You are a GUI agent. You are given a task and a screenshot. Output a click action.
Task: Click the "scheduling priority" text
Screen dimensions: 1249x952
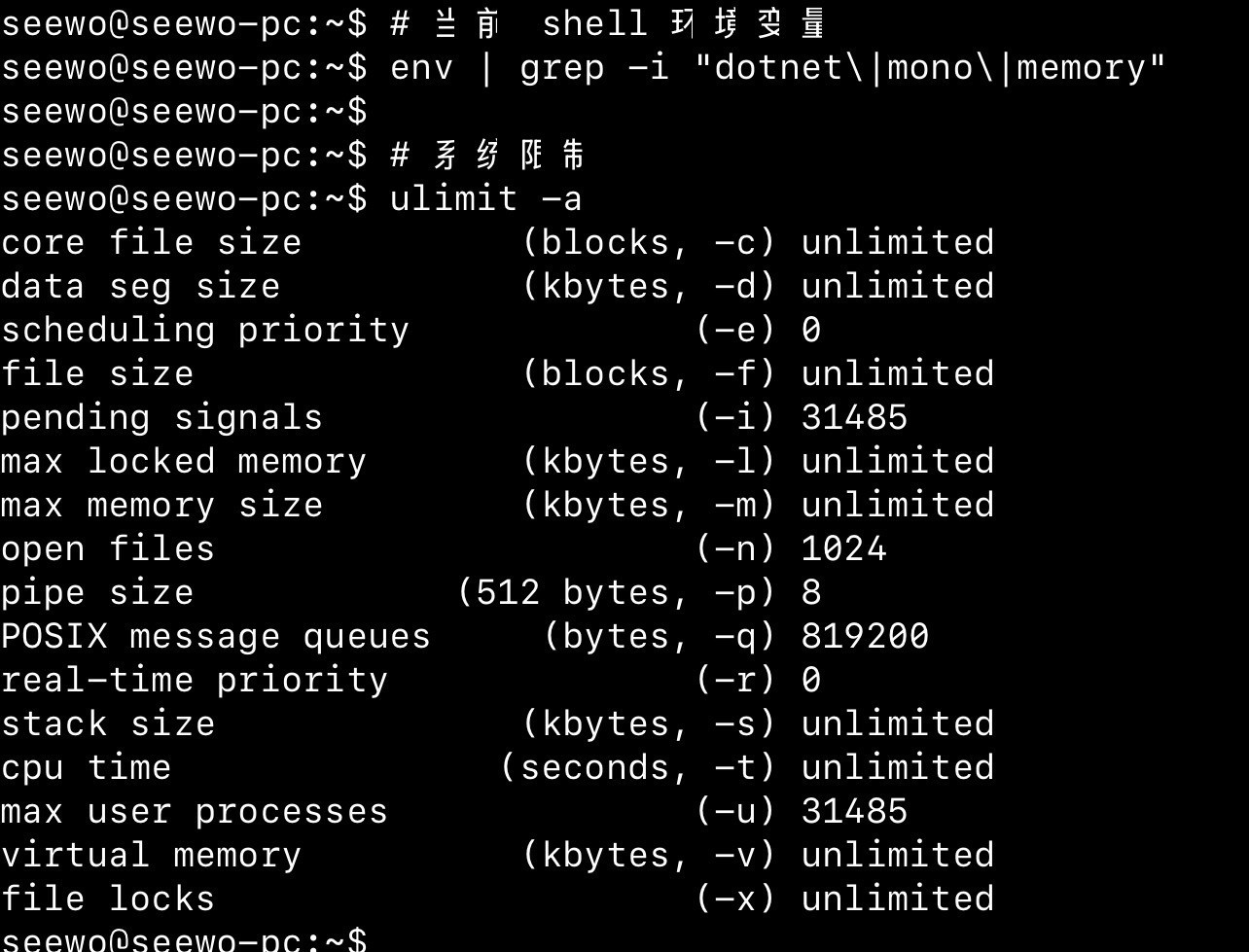click(204, 331)
